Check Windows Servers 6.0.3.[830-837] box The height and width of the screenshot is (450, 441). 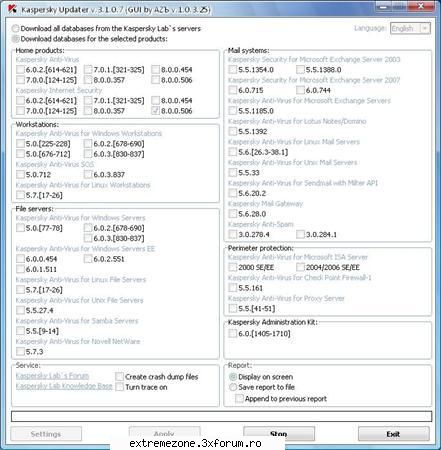tap(88, 238)
